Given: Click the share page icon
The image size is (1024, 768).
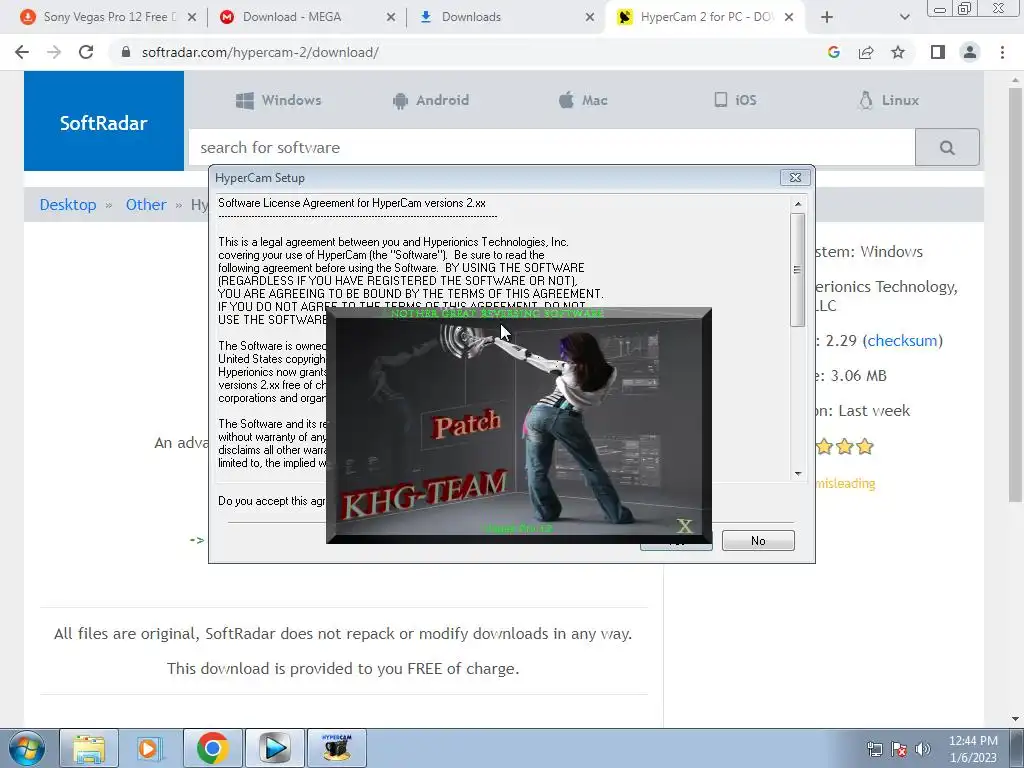Looking at the screenshot, I should click(866, 52).
